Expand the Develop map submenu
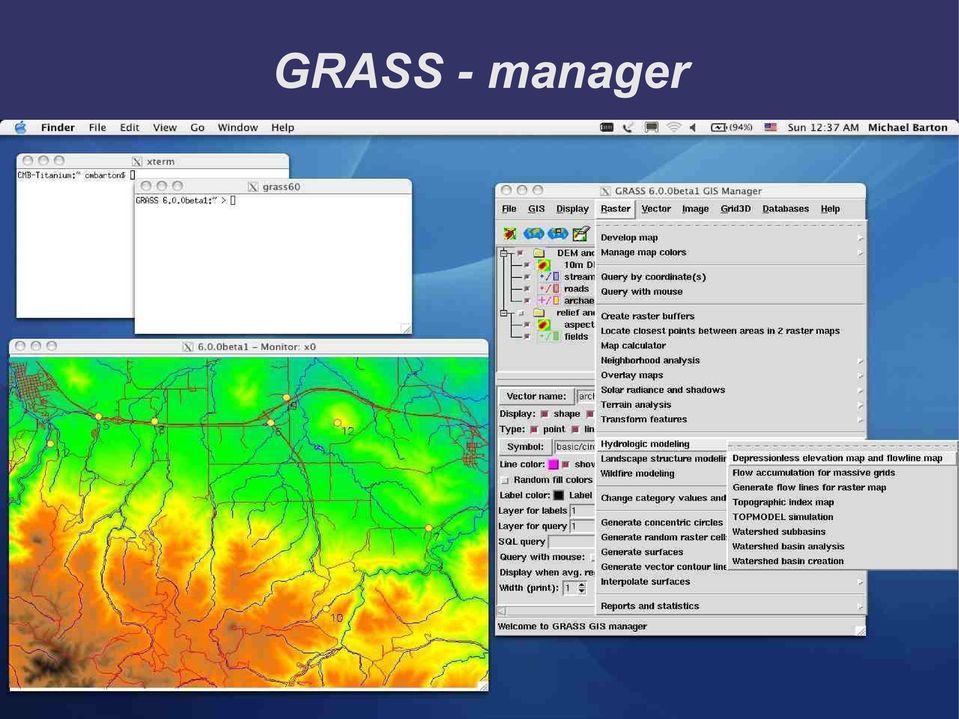959x719 pixels. point(730,237)
